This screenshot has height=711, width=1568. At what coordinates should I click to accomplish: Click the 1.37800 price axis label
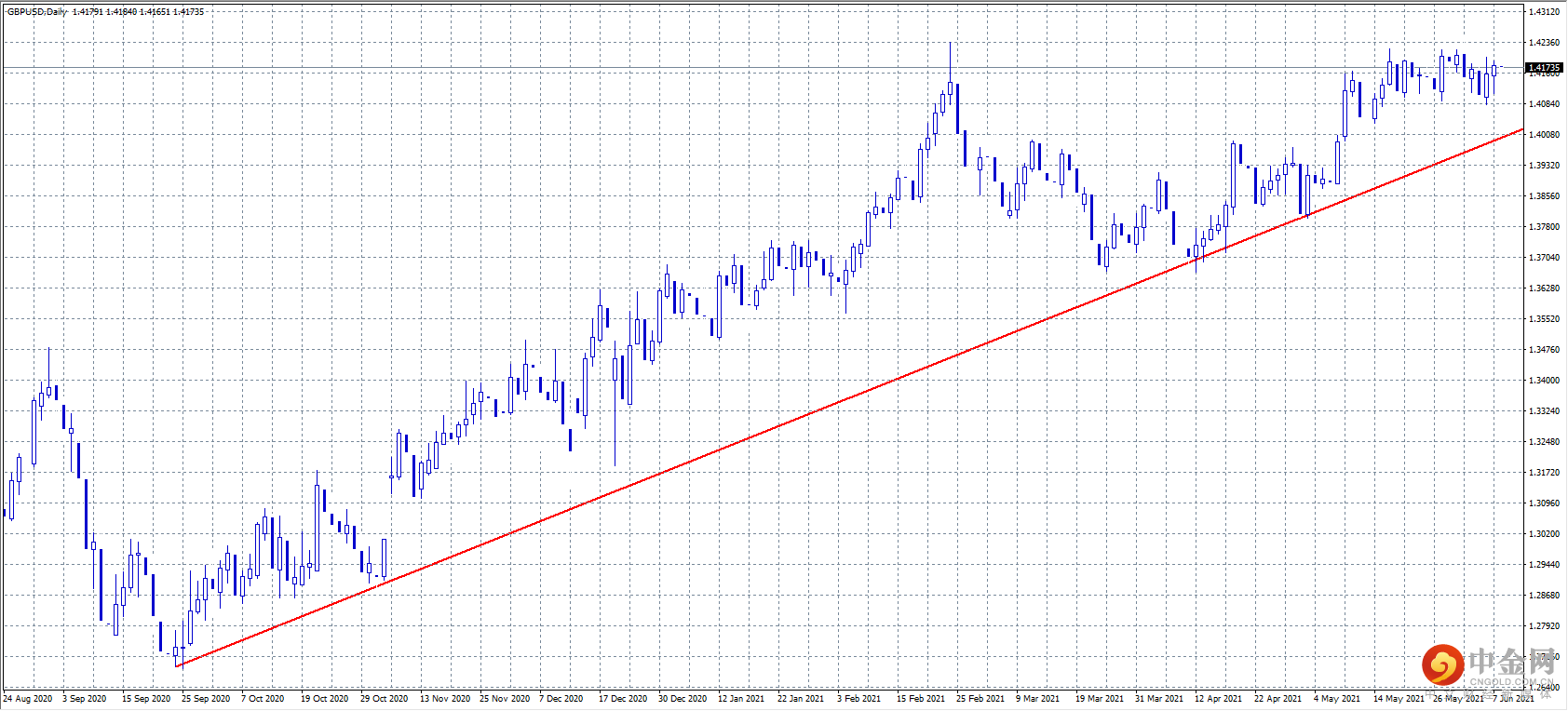[1544, 227]
